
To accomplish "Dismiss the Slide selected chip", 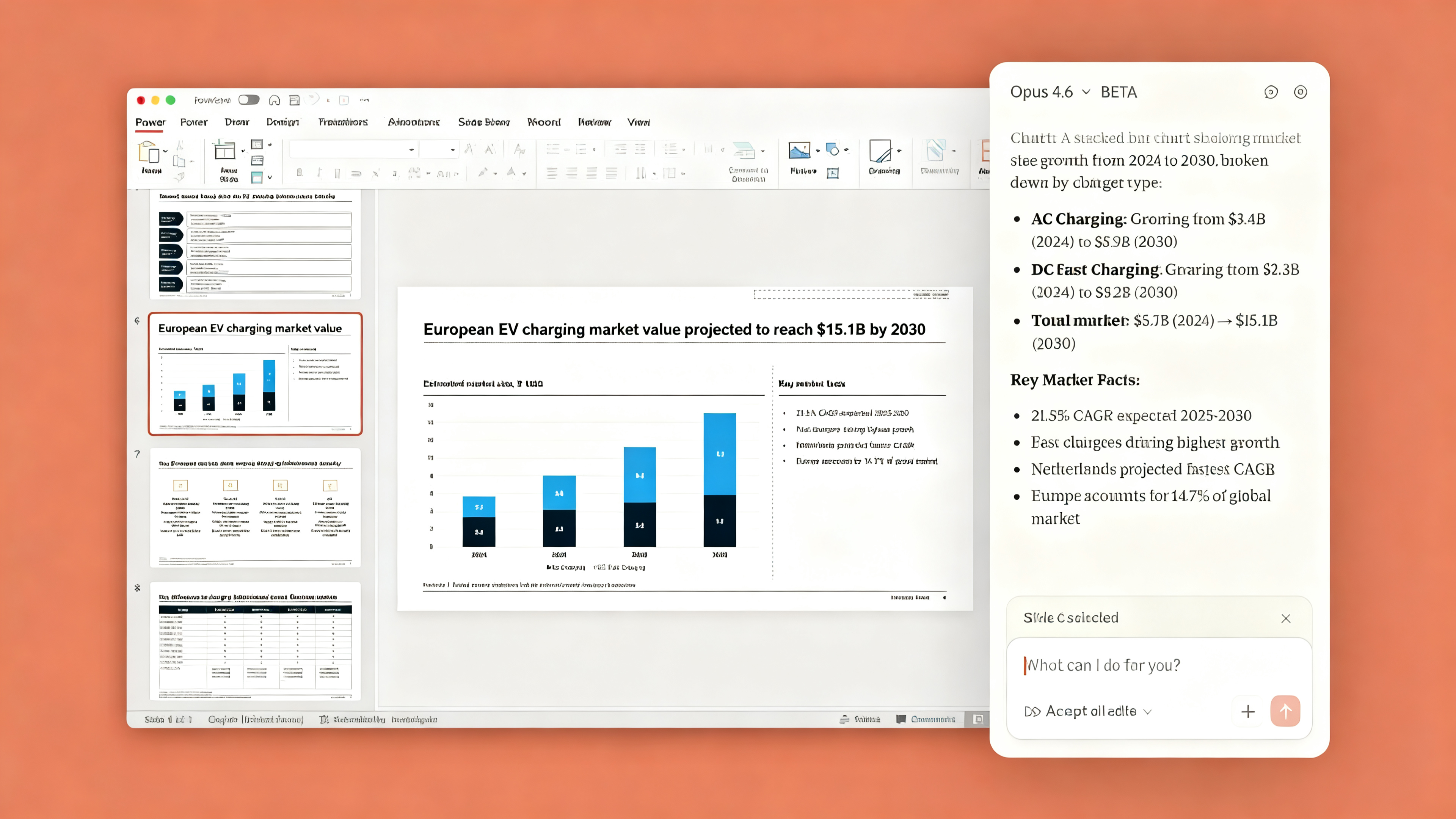I will point(1286,618).
